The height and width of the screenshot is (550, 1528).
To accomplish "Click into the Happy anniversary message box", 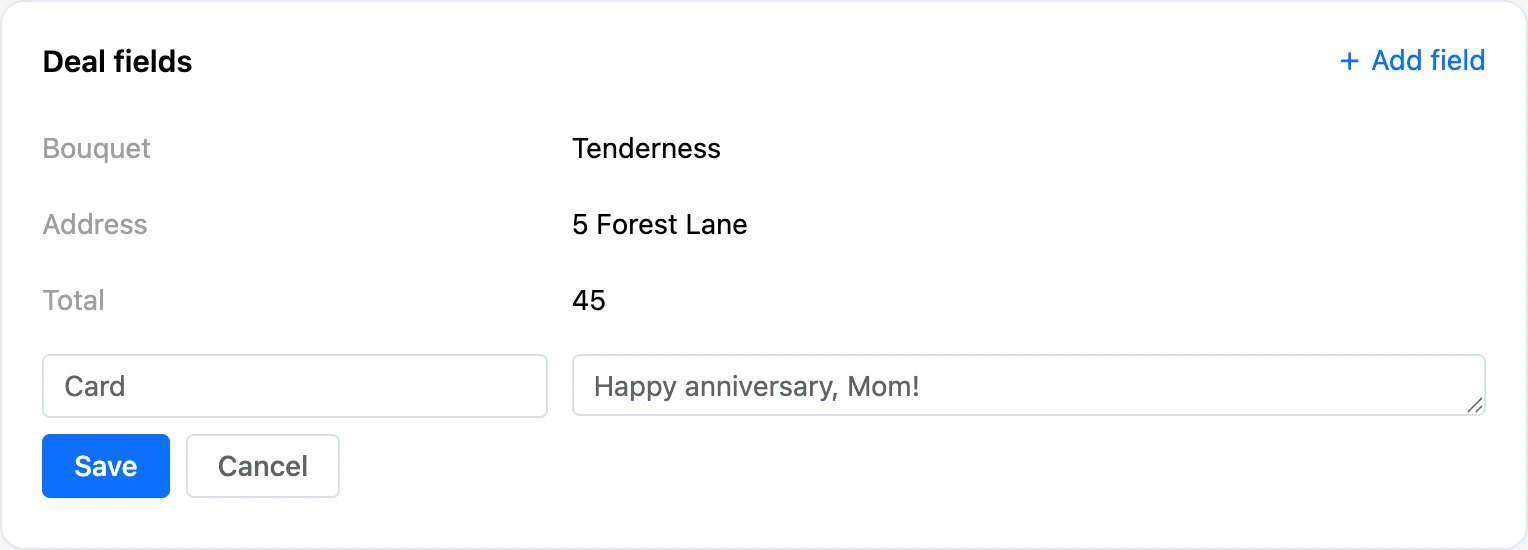I will click(x=1028, y=385).
